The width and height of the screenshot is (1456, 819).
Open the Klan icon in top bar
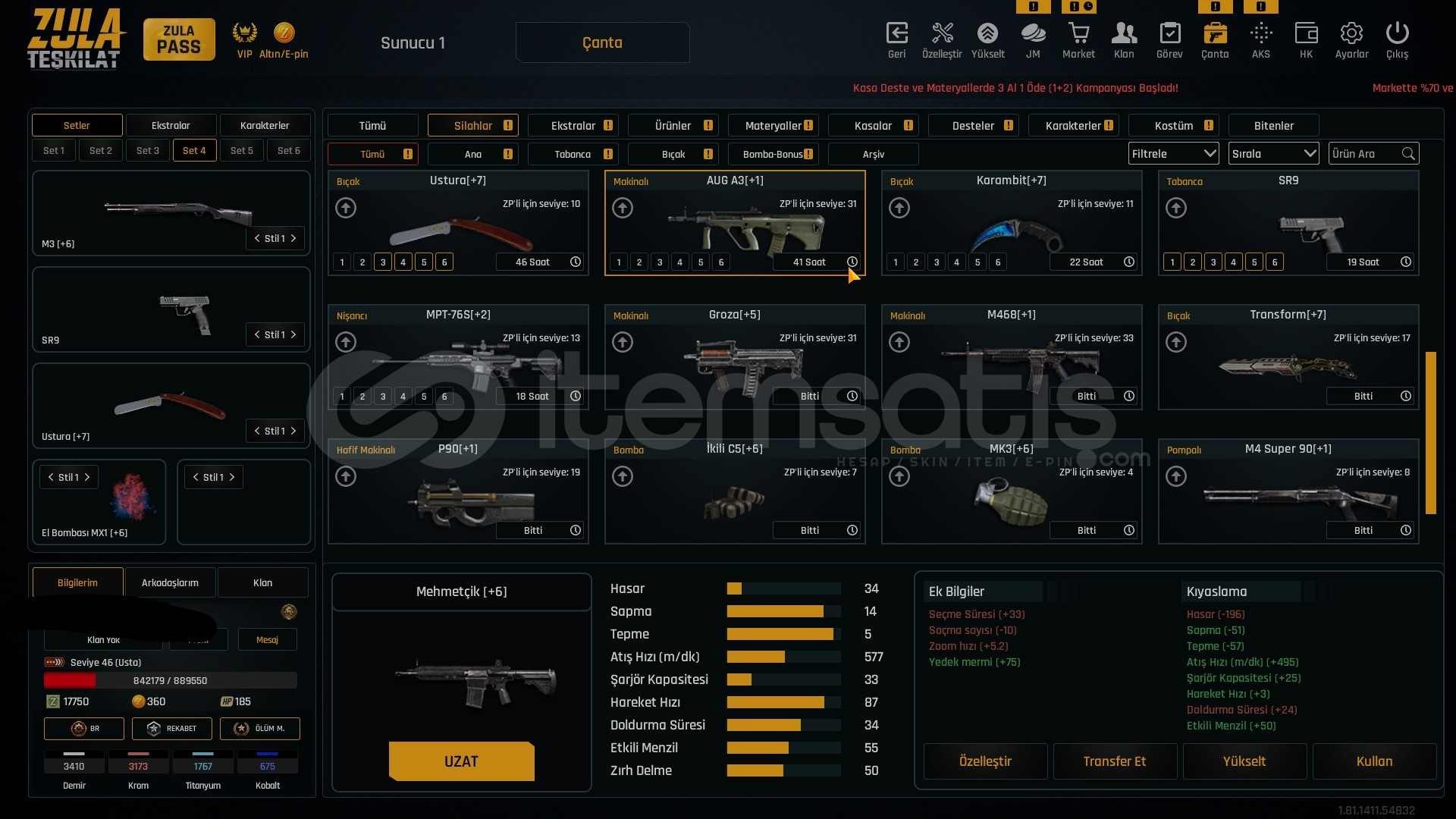(1124, 34)
